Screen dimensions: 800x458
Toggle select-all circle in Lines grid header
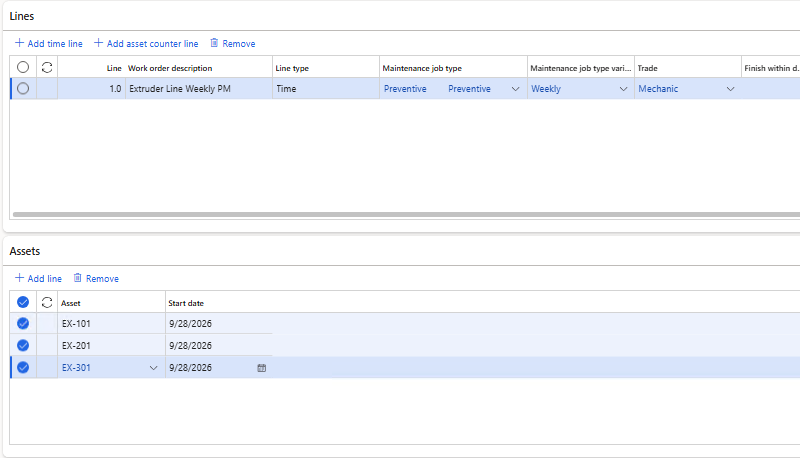pos(23,67)
